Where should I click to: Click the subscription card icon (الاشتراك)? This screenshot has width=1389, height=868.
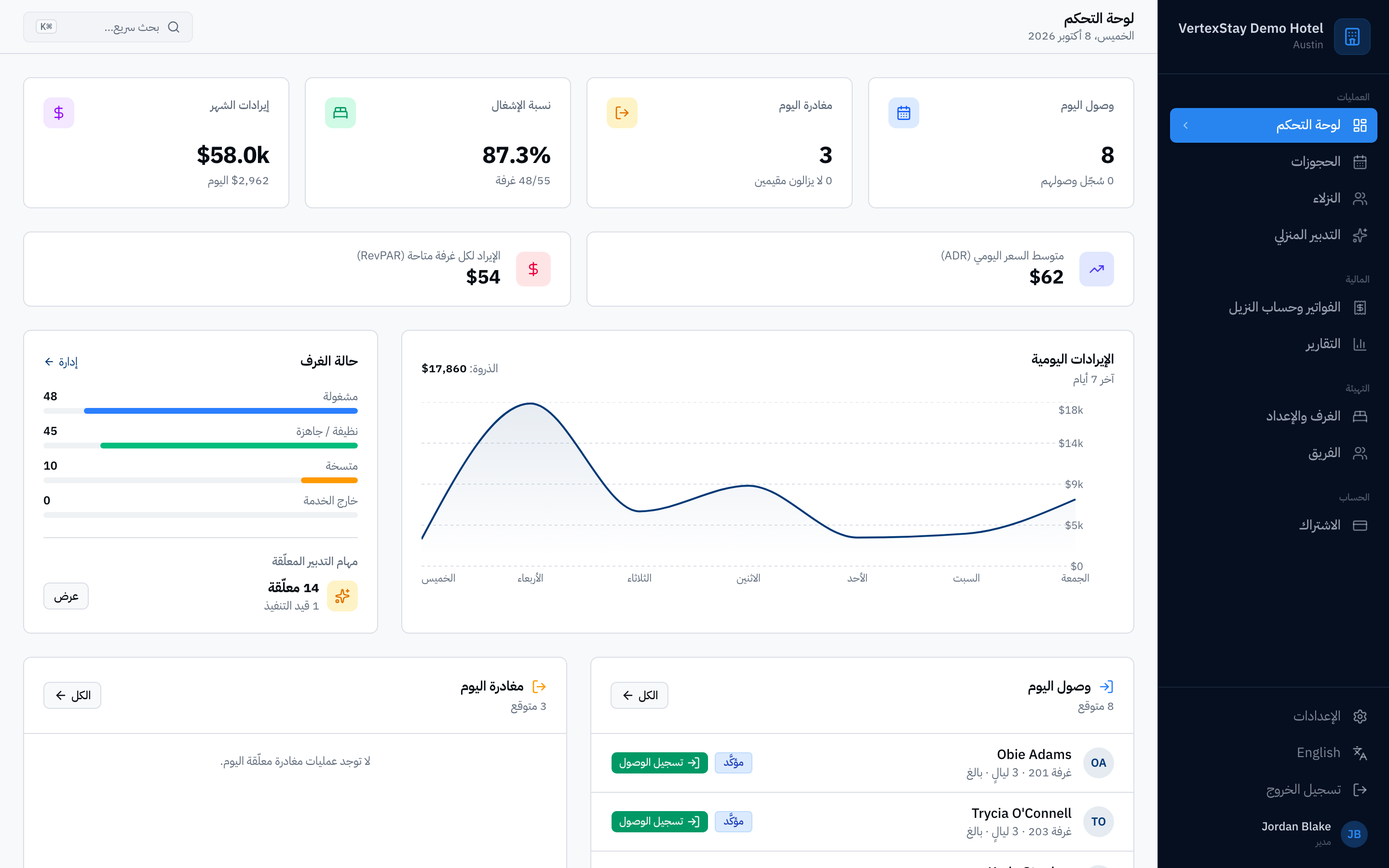(x=1360, y=525)
